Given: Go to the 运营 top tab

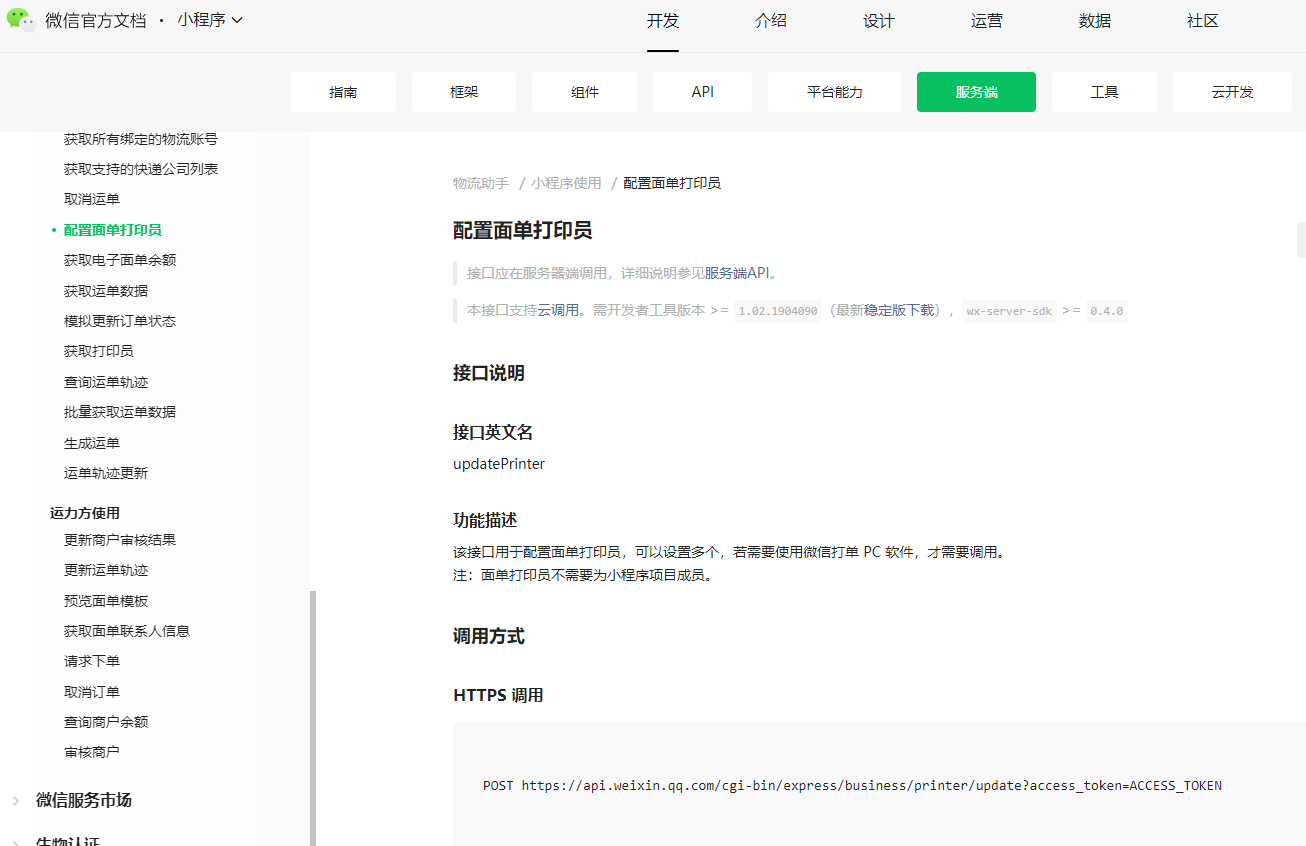Looking at the screenshot, I should pos(987,21).
